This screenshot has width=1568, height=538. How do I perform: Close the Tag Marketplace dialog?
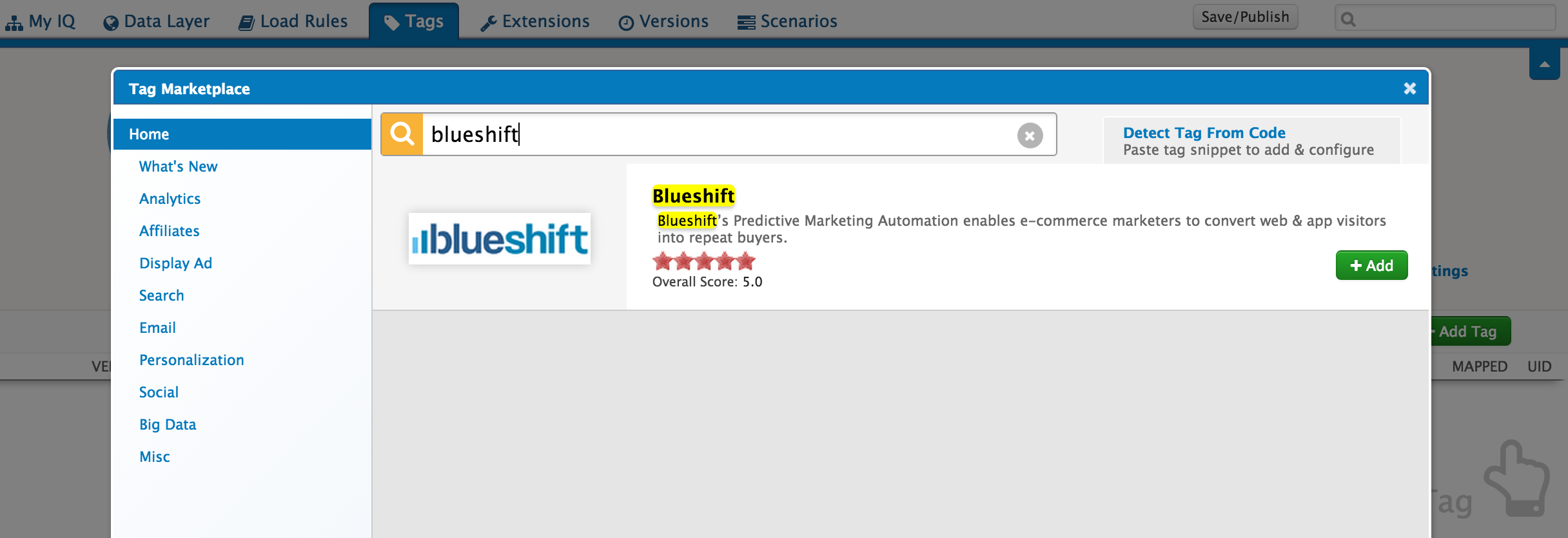[1410, 88]
